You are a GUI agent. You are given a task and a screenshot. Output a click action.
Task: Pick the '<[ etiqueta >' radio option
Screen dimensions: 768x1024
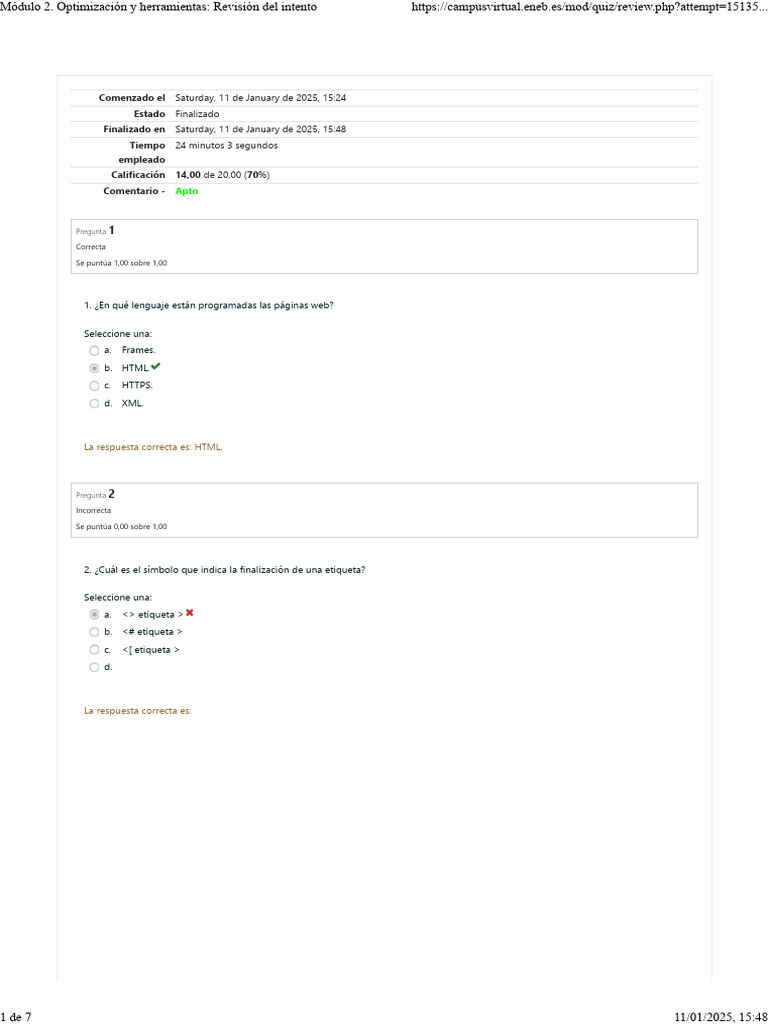pyautogui.click(x=94, y=650)
